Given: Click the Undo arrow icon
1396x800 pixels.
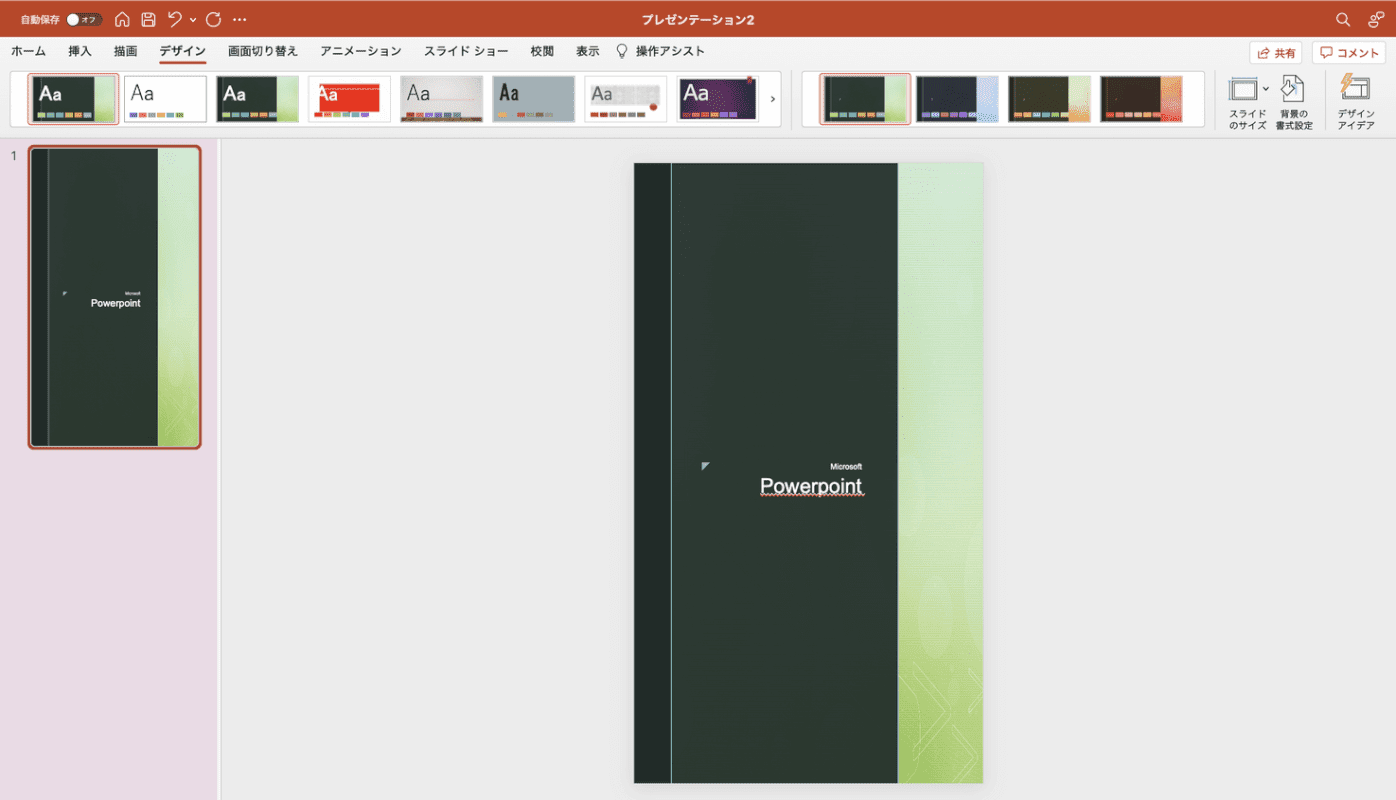Looking at the screenshot, I should pyautogui.click(x=175, y=19).
